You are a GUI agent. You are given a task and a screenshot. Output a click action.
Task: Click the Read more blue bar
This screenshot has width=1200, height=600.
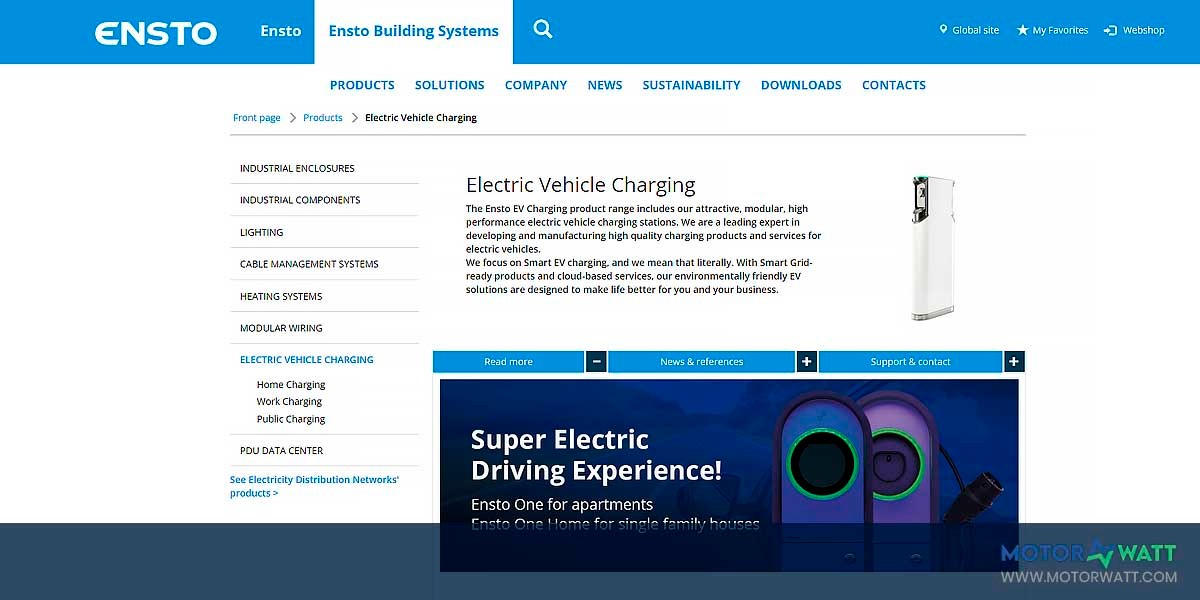click(x=508, y=361)
